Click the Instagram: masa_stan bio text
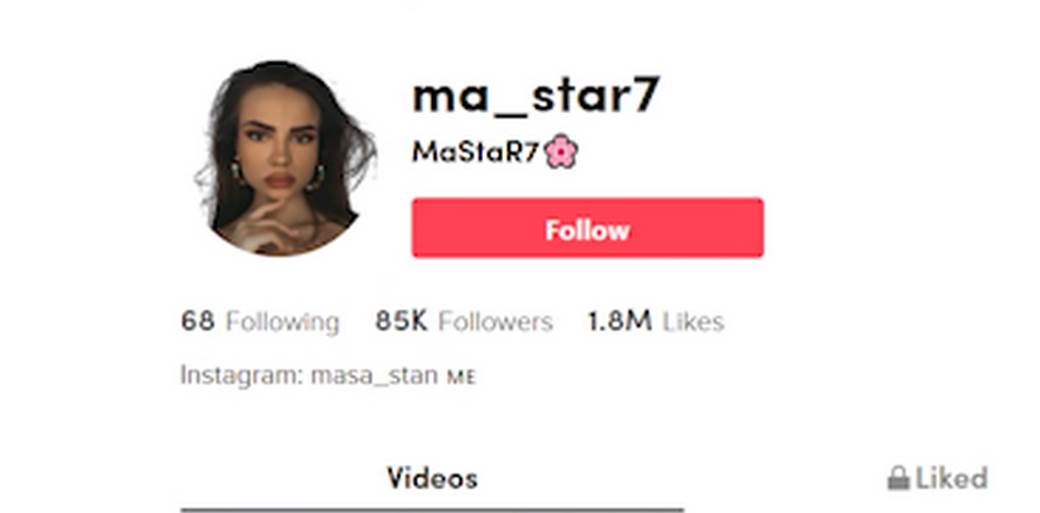This screenshot has width=1040, height=513. tap(309, 376)
